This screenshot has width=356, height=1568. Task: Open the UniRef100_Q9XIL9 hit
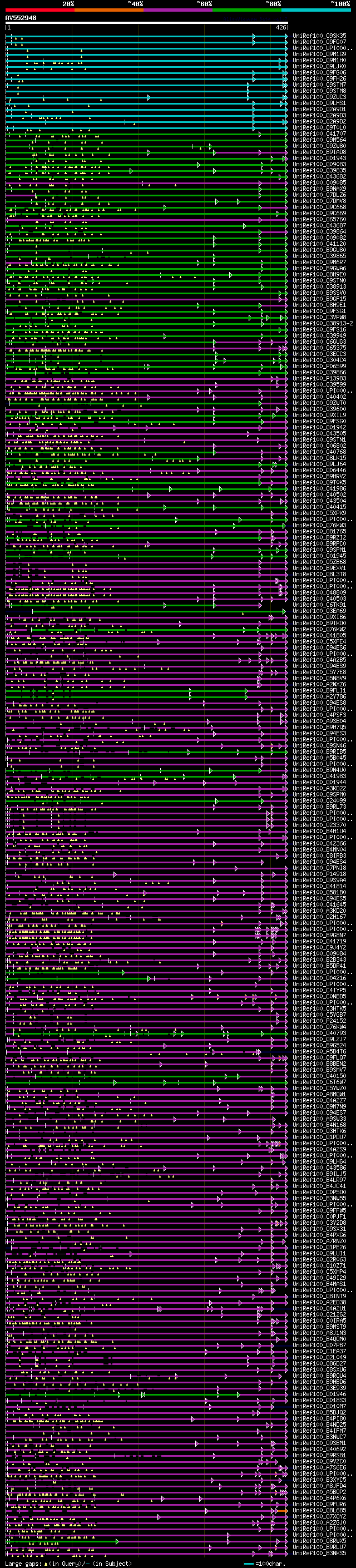coord(319,415)
